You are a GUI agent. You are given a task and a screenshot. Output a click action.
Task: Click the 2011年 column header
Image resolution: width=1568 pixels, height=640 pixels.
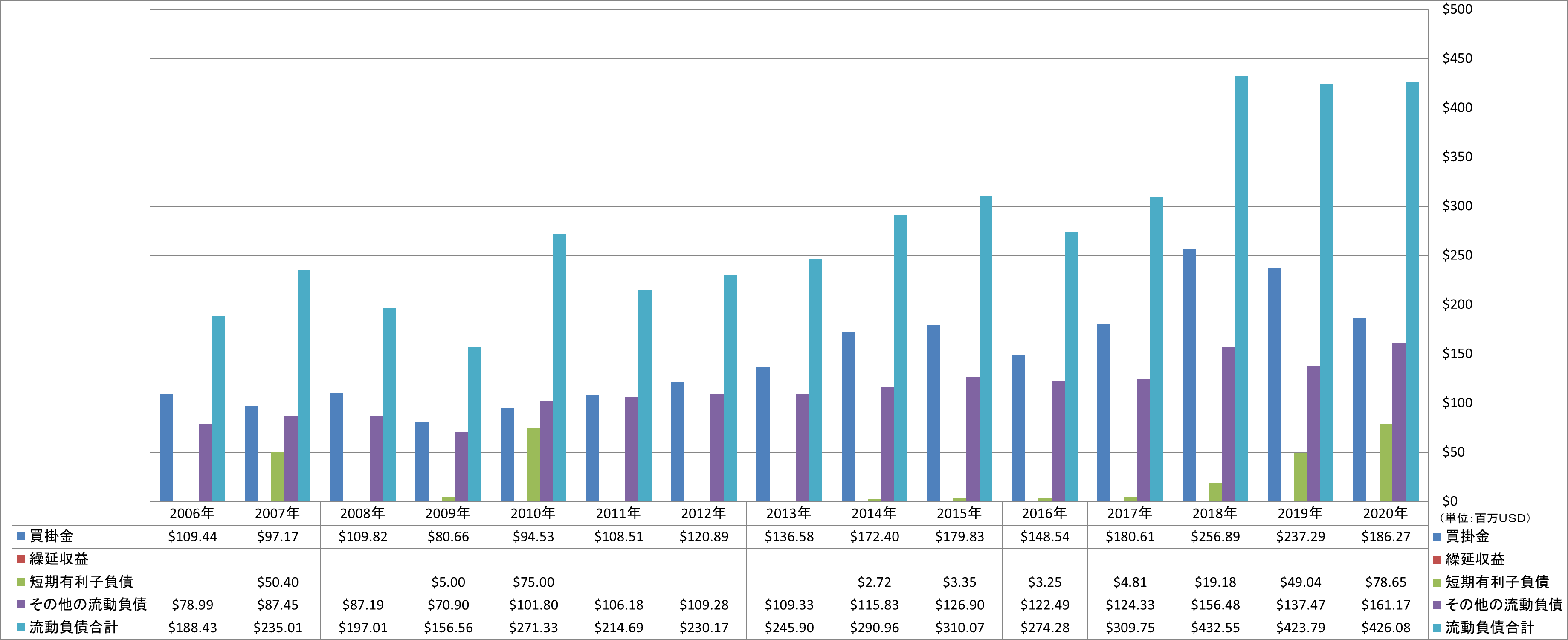618,513
